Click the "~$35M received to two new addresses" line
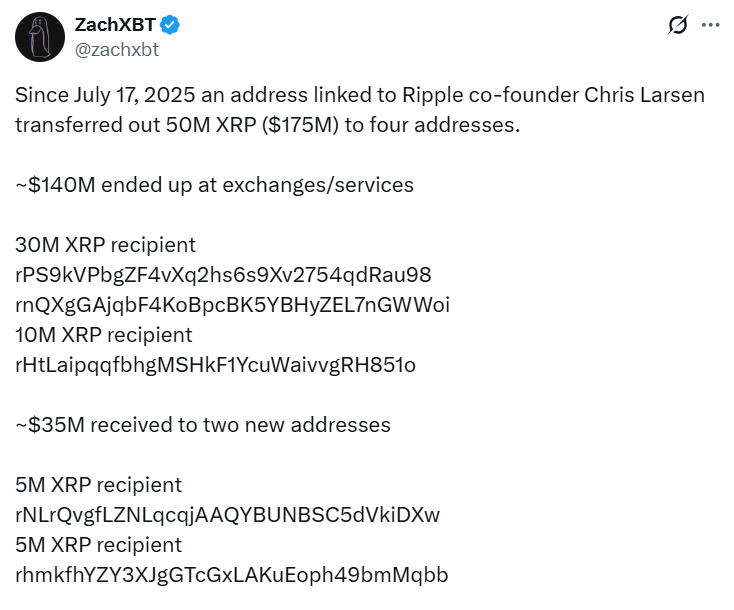Screen dimensions: 734x610 (202, 425)
